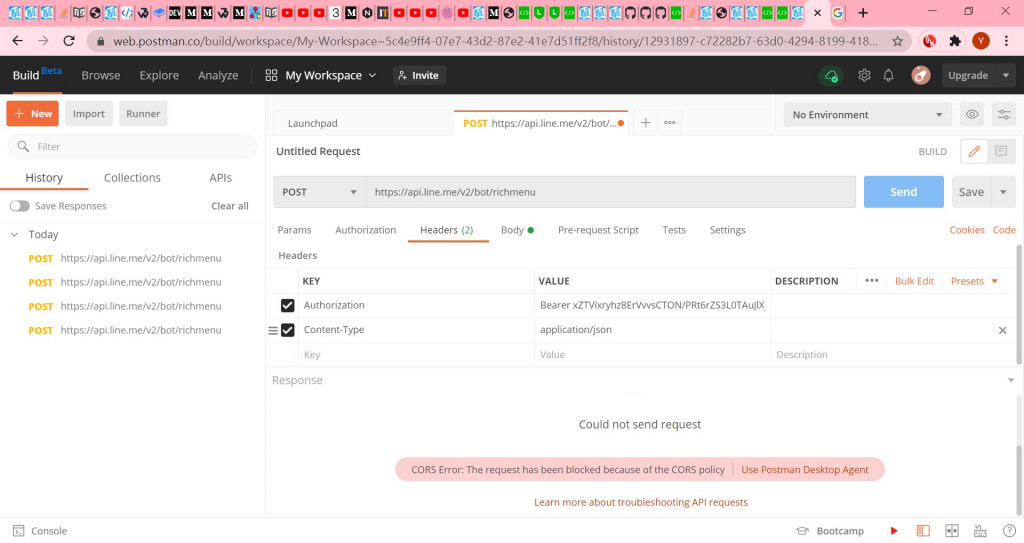This screenshot has height=543, width=1024.
Task: Switch to the Collections tab
Action: click(x=132, y=178)
